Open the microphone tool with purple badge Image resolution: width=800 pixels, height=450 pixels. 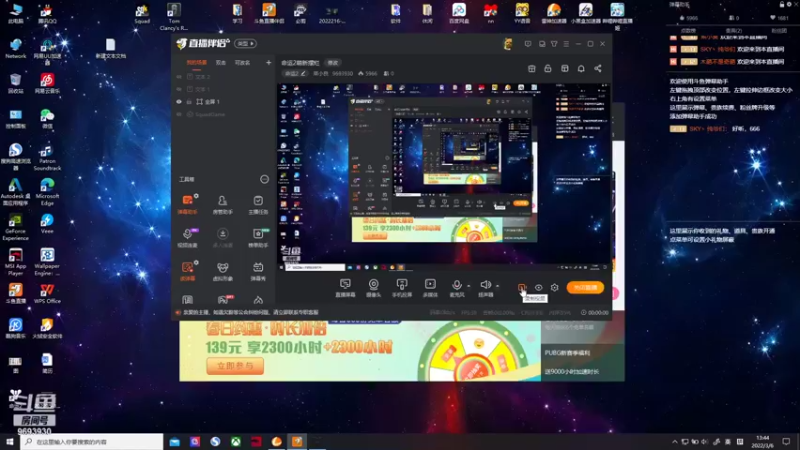tap(188, 237)
